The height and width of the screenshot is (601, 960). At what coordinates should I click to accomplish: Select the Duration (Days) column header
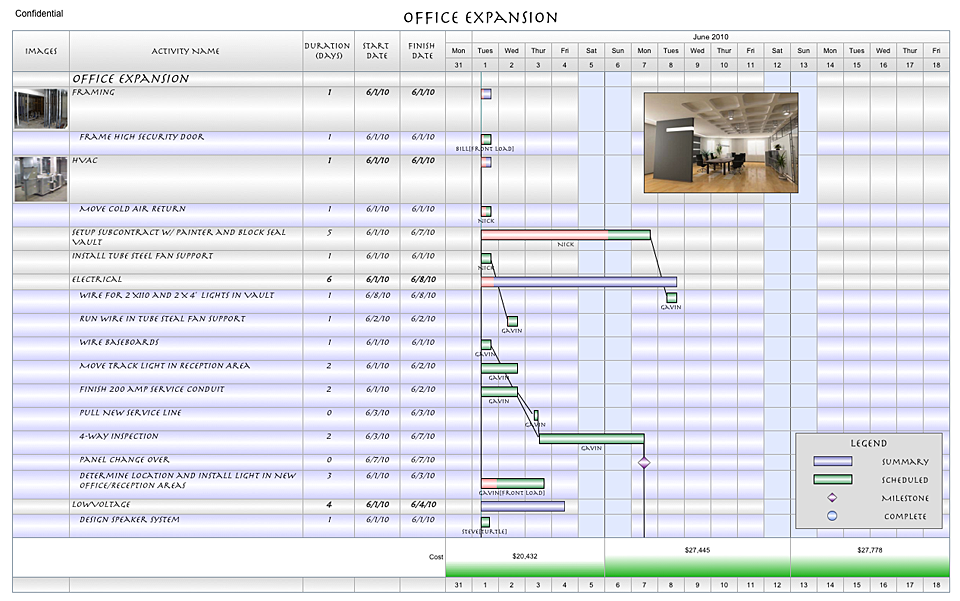(328, 51)
